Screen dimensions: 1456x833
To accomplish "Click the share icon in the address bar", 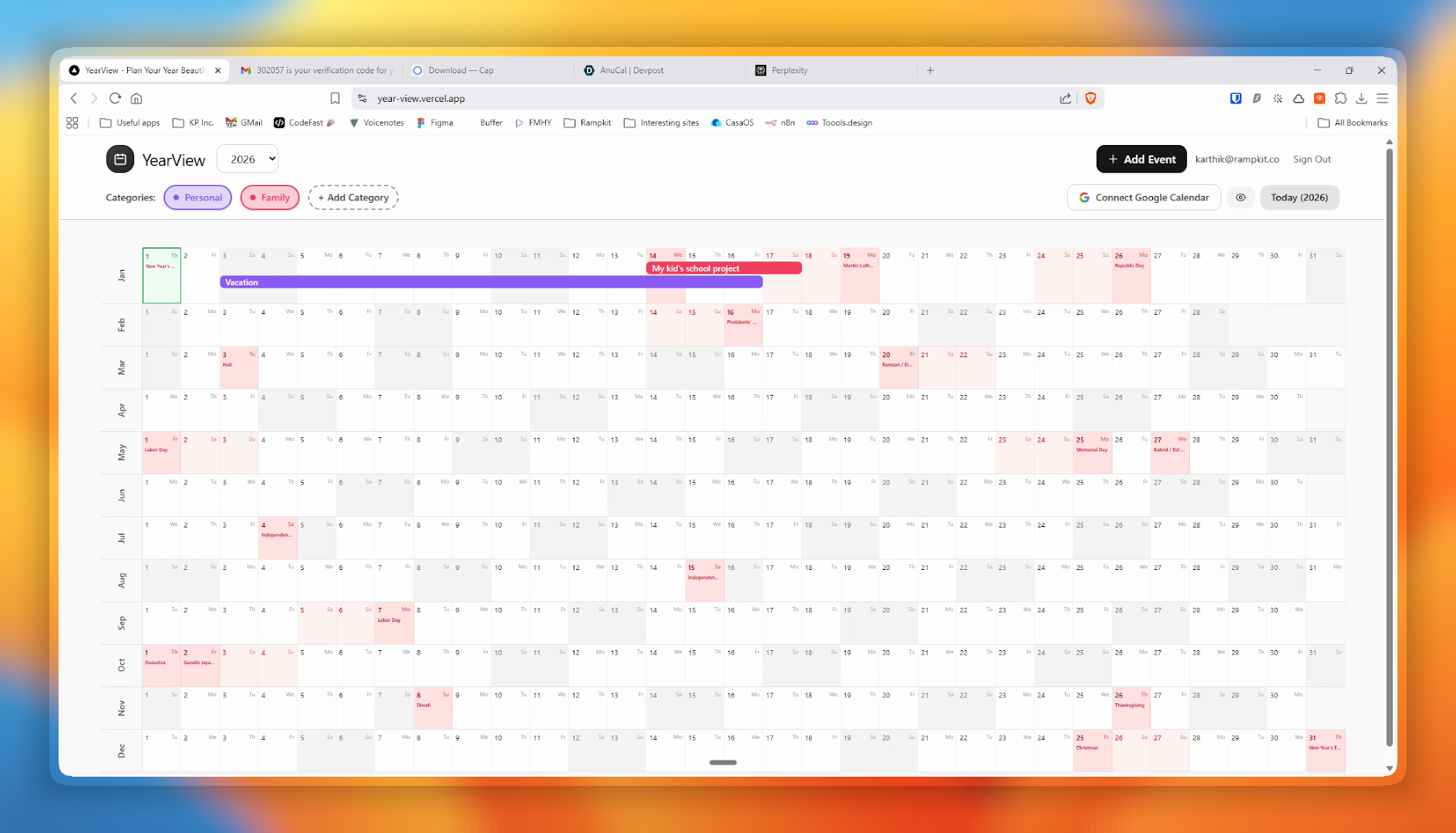I will (1065, 99).
